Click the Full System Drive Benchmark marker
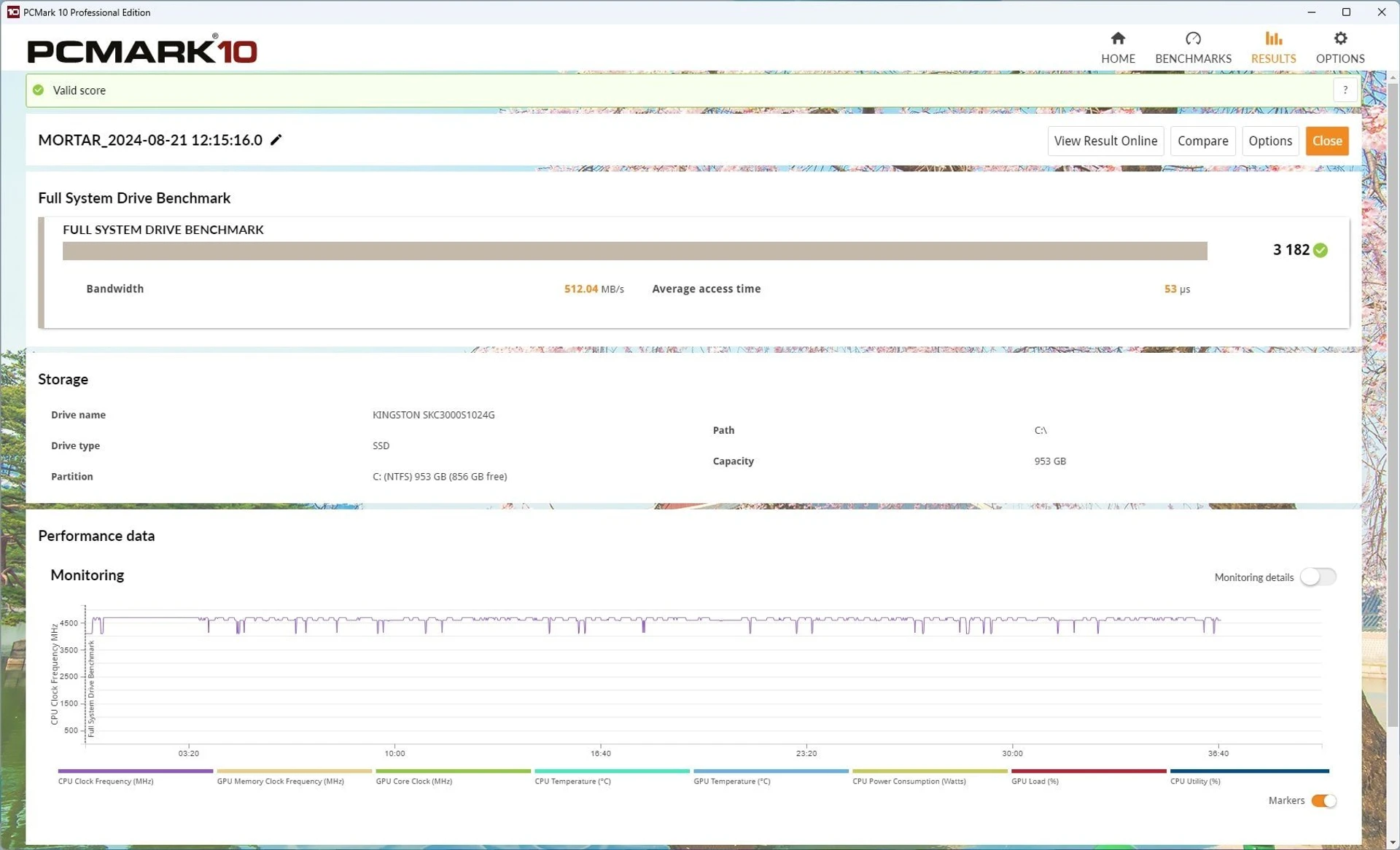This screenshot has width=1400, height=850. [91, 688]
